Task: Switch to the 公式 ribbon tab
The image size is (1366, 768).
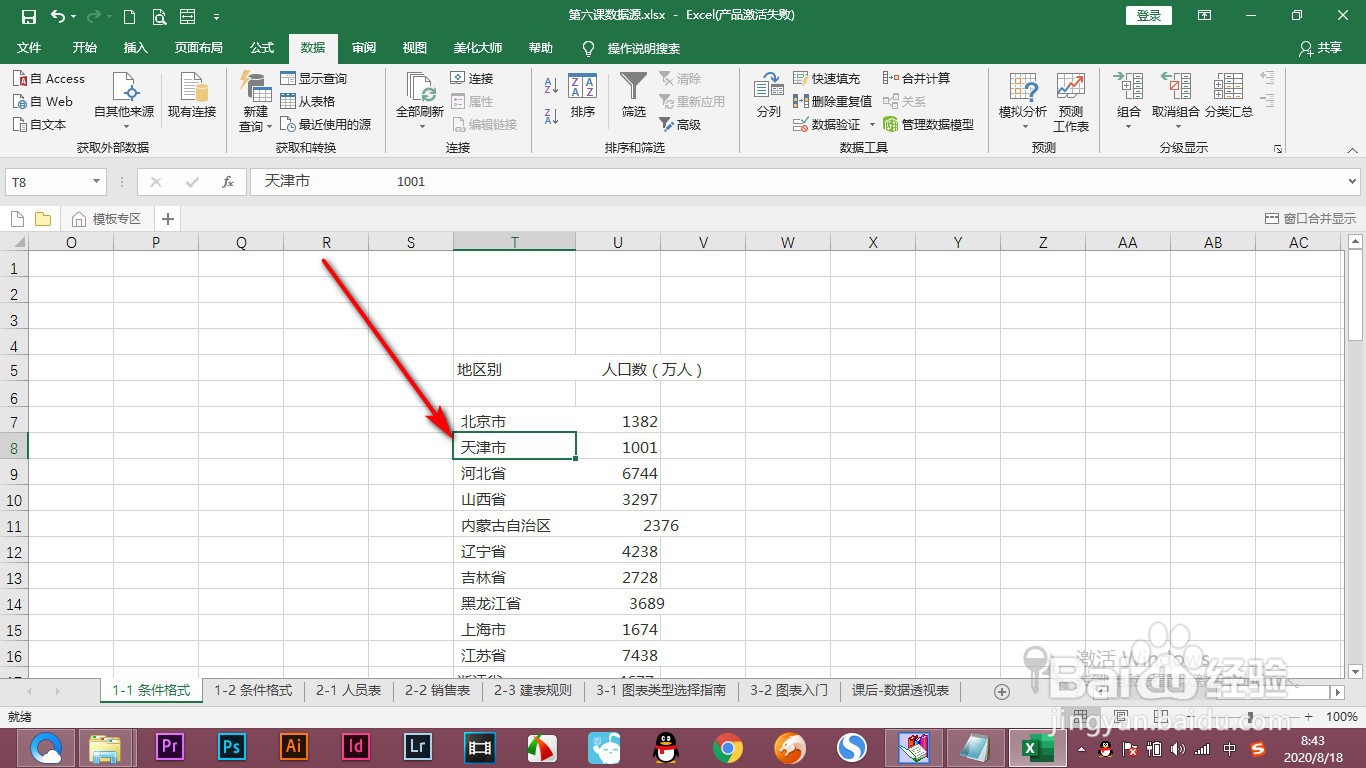Action: click(x=261, y=47)
